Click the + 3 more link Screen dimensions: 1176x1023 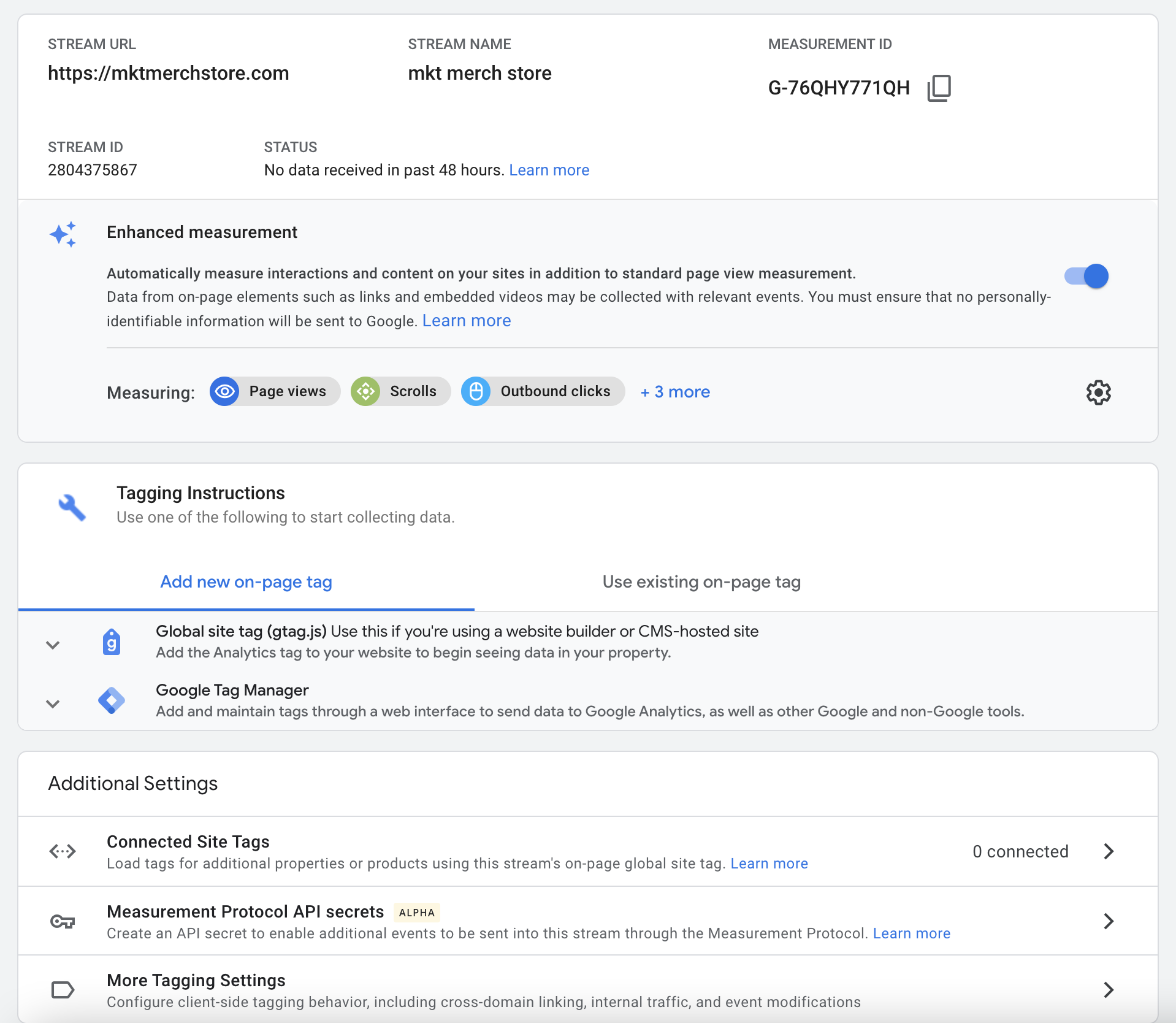[x=674, y=391]
